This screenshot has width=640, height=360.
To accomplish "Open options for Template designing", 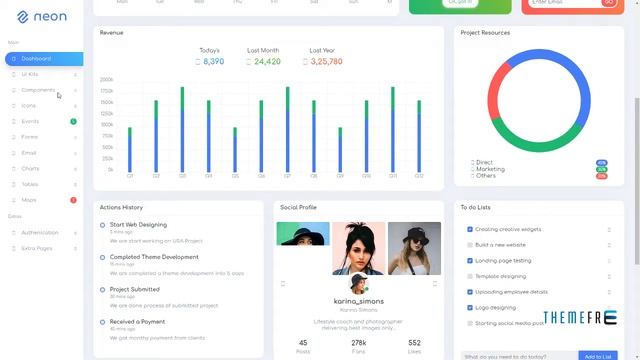I will pyautogui.click(x=609, y=277).
